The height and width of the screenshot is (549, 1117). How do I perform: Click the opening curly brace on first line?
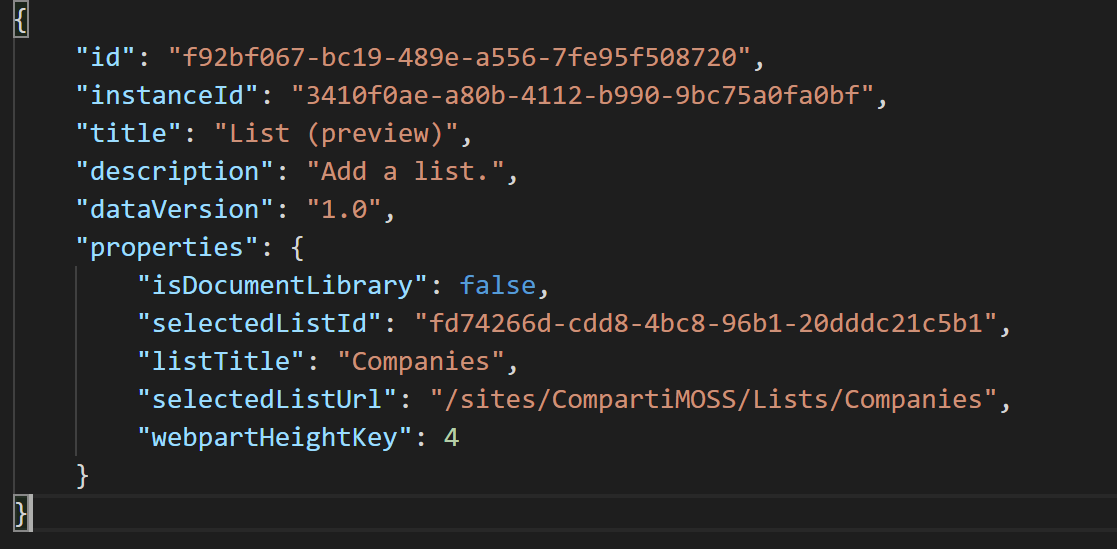pos(20,21)
